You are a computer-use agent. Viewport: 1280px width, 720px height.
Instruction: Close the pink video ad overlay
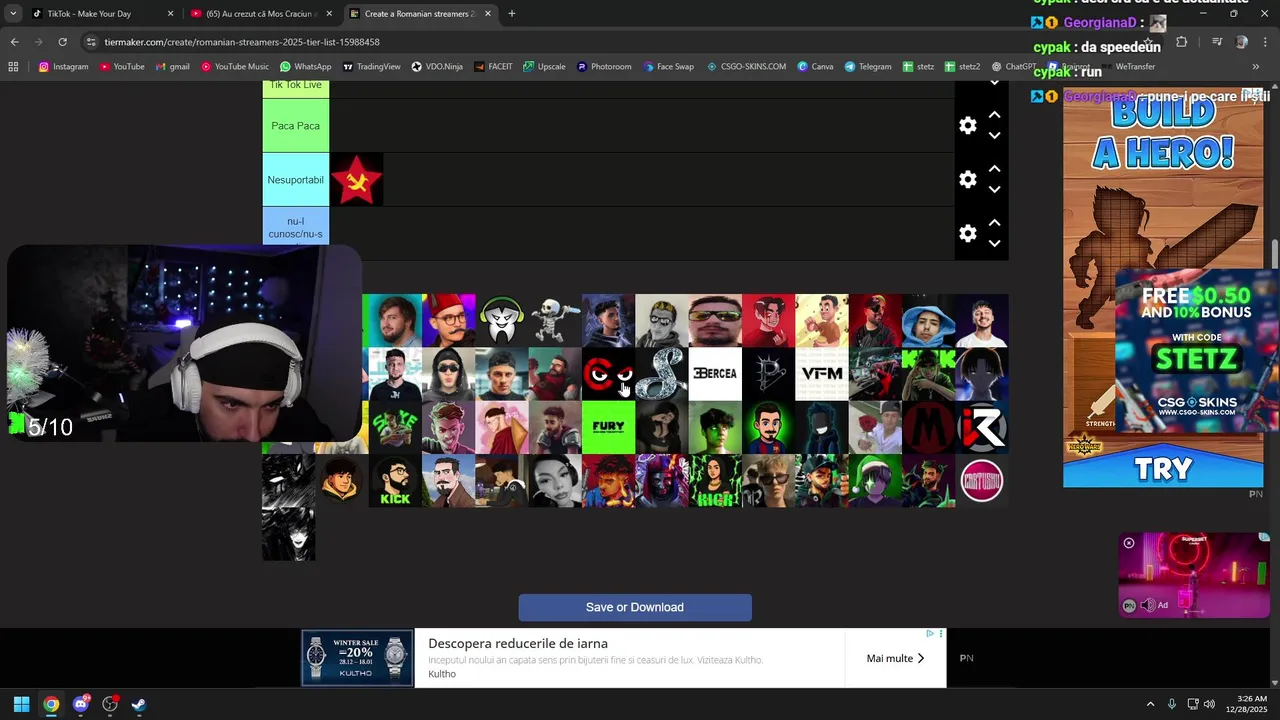pos(1129,543)
